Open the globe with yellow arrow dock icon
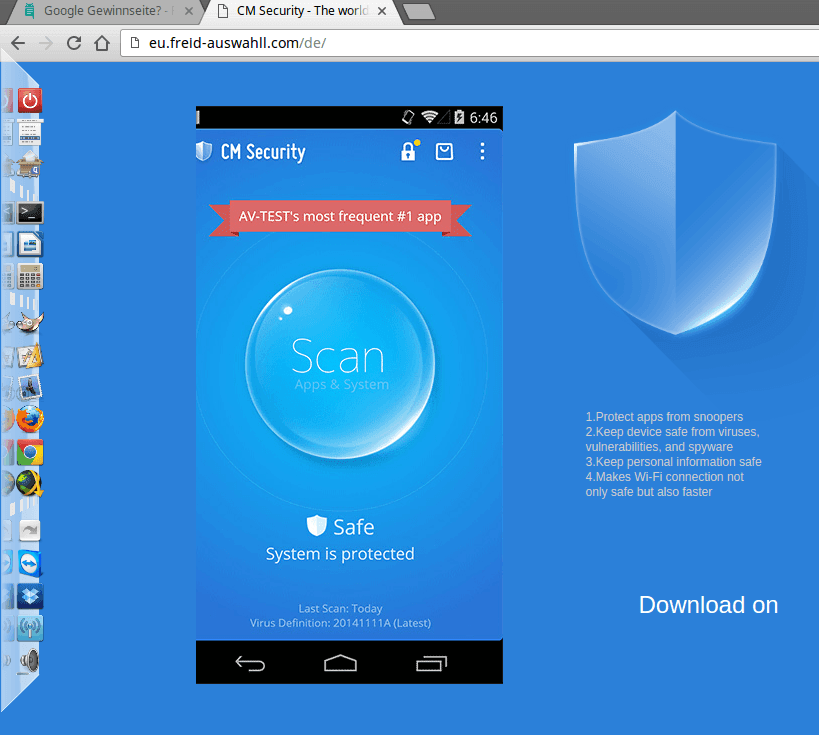 (x=30, y=484)
